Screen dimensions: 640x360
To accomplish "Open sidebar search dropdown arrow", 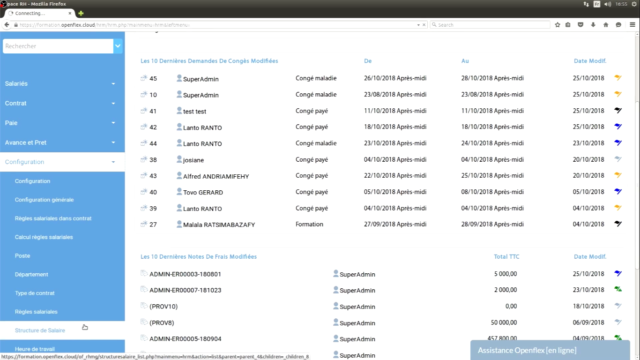I will (118, 46).
